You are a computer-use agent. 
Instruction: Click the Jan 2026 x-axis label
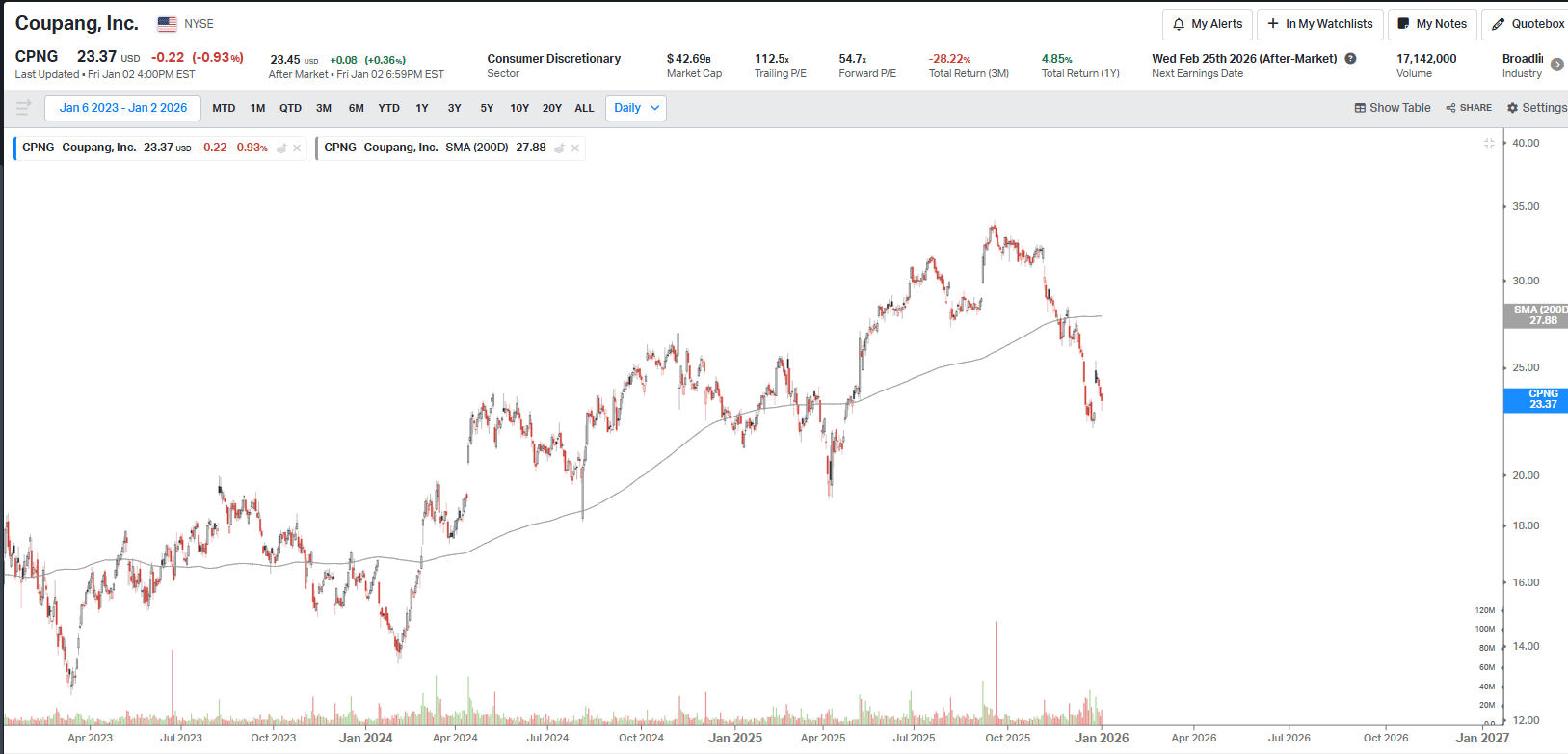pyautogui.click(x=1102, y=738)
